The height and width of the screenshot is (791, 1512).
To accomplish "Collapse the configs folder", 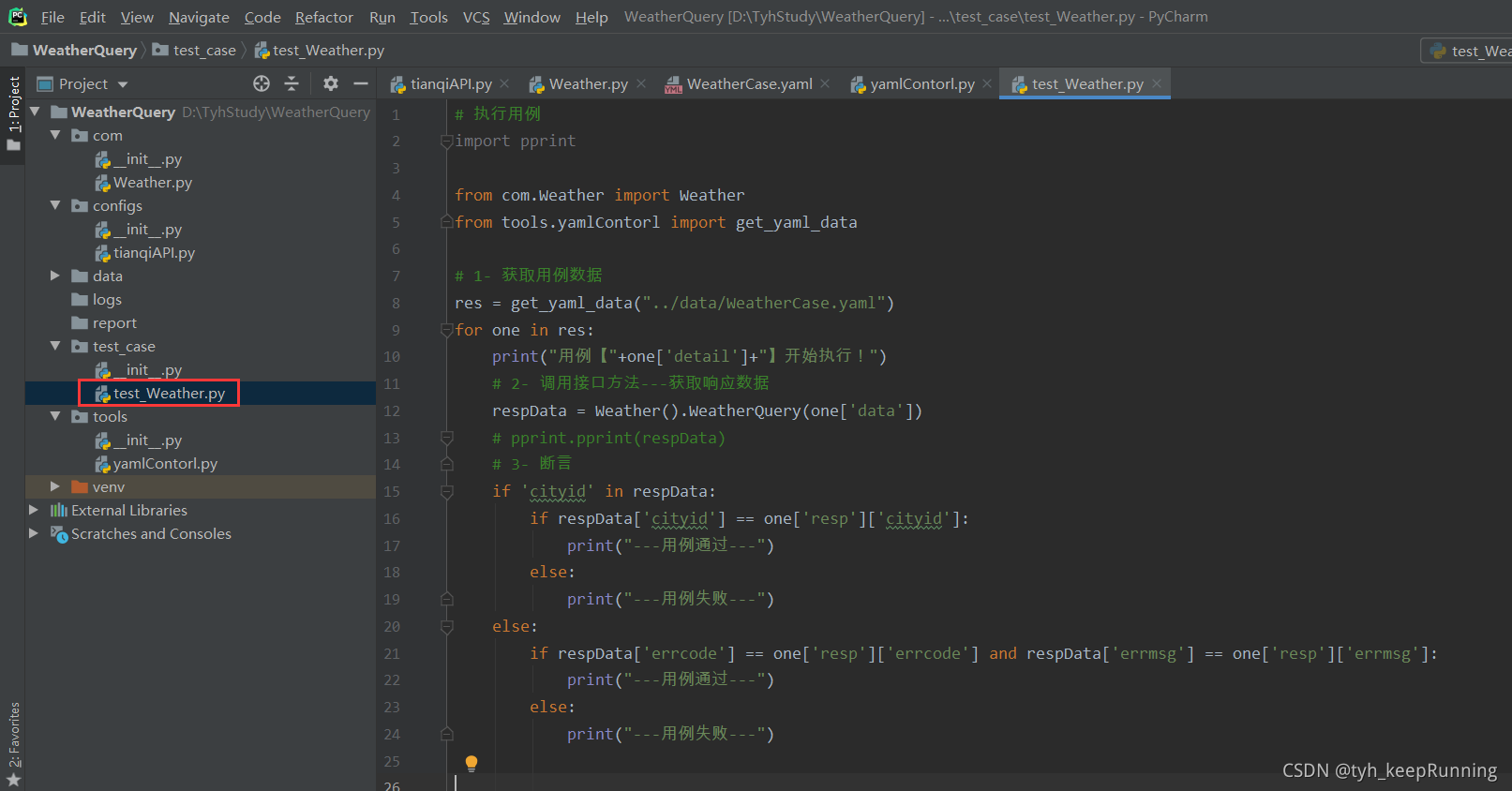I will point(55,205).
